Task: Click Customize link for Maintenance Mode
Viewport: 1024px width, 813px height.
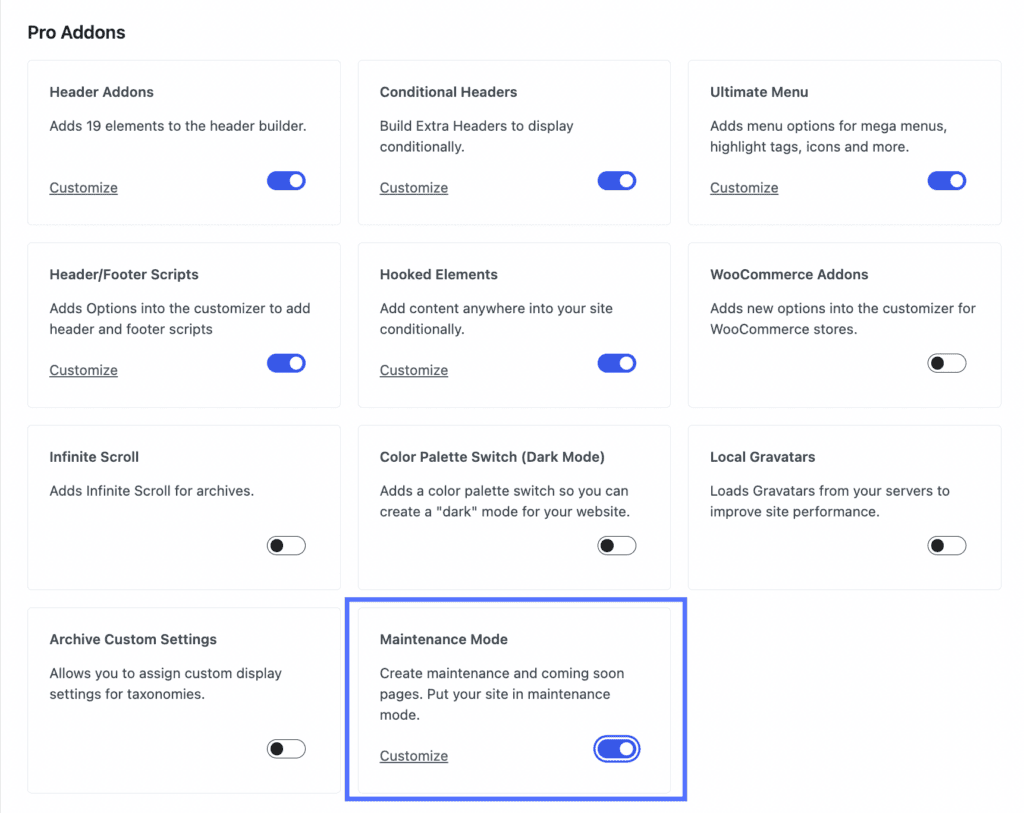Action: coord(414,756)
